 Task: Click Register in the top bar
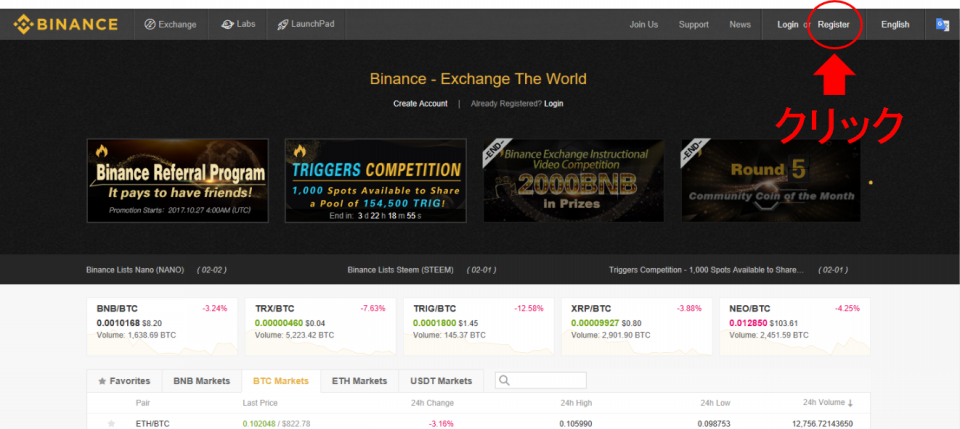[x=833, y=24]
